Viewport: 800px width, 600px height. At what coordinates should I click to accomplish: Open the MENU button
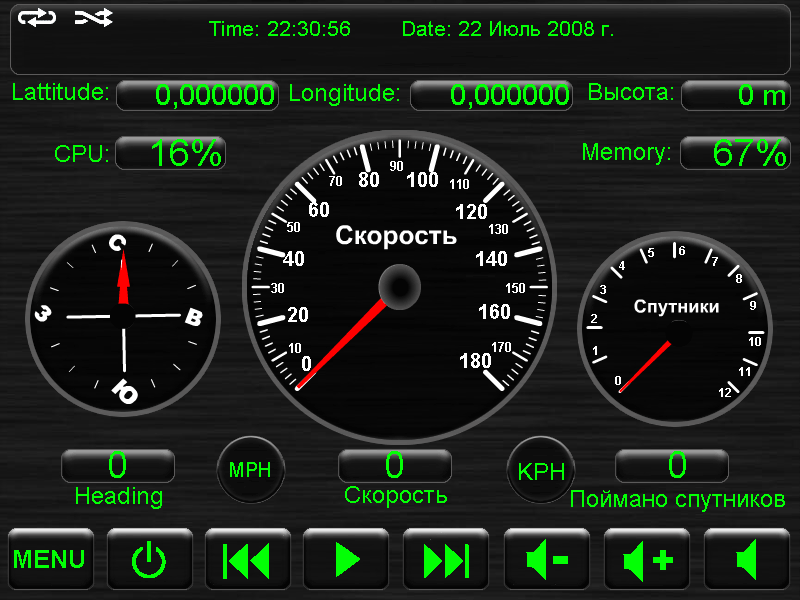tap(49, 560)
